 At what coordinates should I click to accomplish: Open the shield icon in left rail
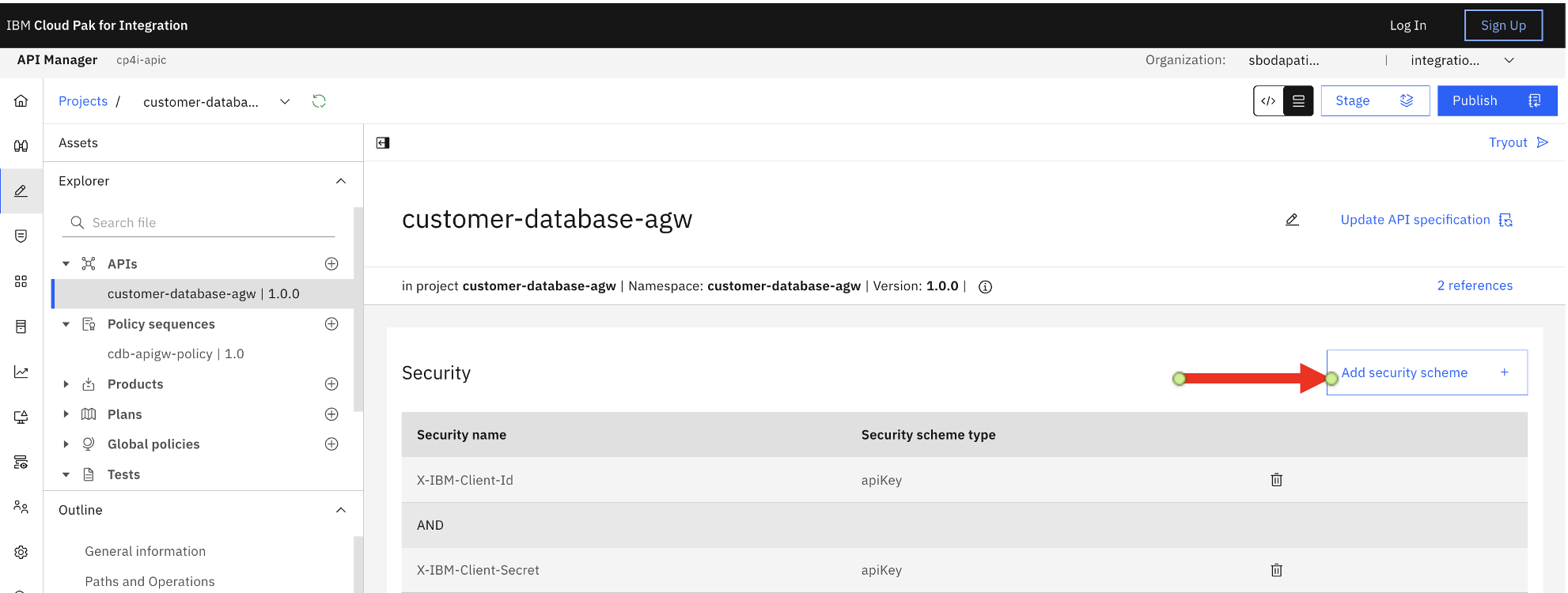pyautogui.click(x=21, y=236)
